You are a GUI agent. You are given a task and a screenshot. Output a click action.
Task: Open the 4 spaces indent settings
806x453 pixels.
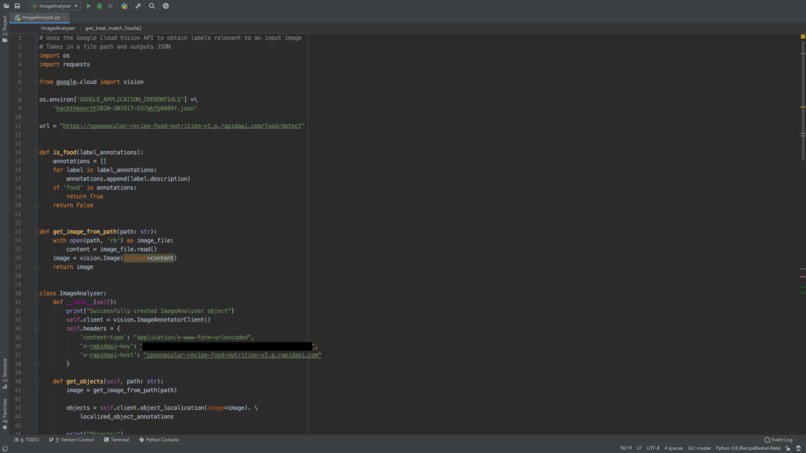(x=673, y=448)
